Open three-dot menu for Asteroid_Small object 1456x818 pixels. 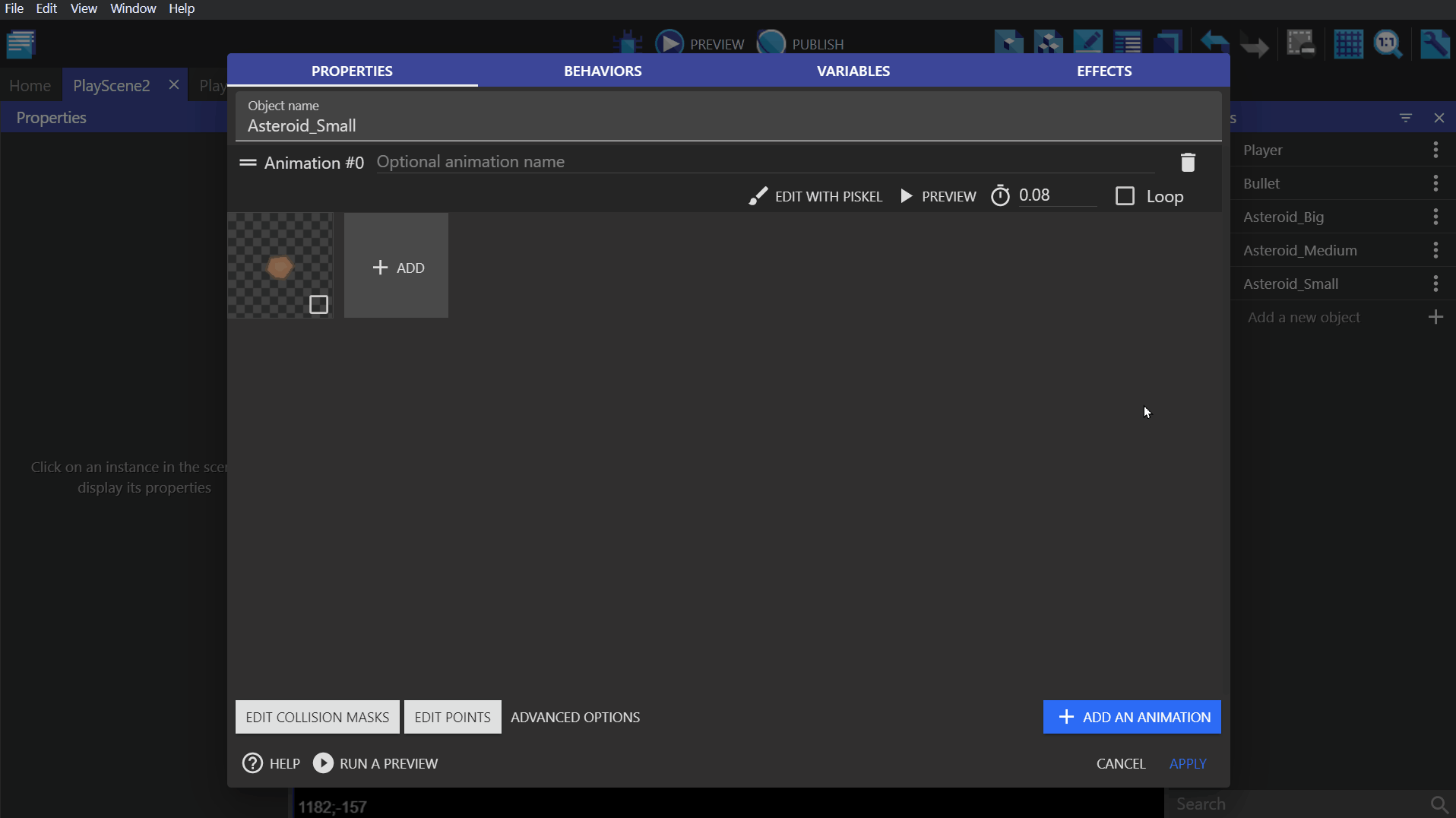tap(1435, 284)
